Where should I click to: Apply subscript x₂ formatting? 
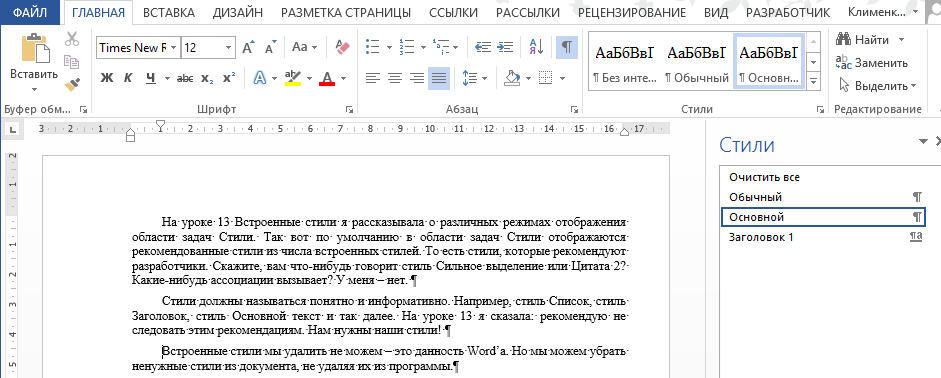(x=208, y=78)
